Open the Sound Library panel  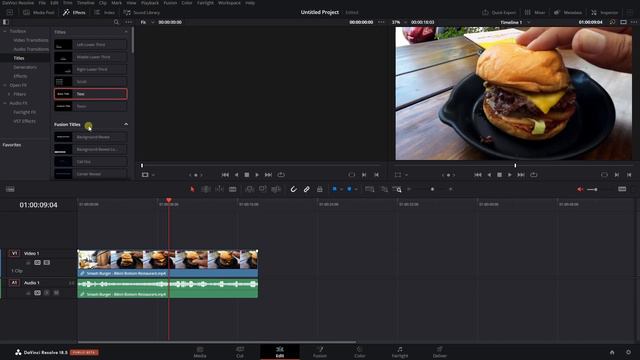click(x=142, y=13)
